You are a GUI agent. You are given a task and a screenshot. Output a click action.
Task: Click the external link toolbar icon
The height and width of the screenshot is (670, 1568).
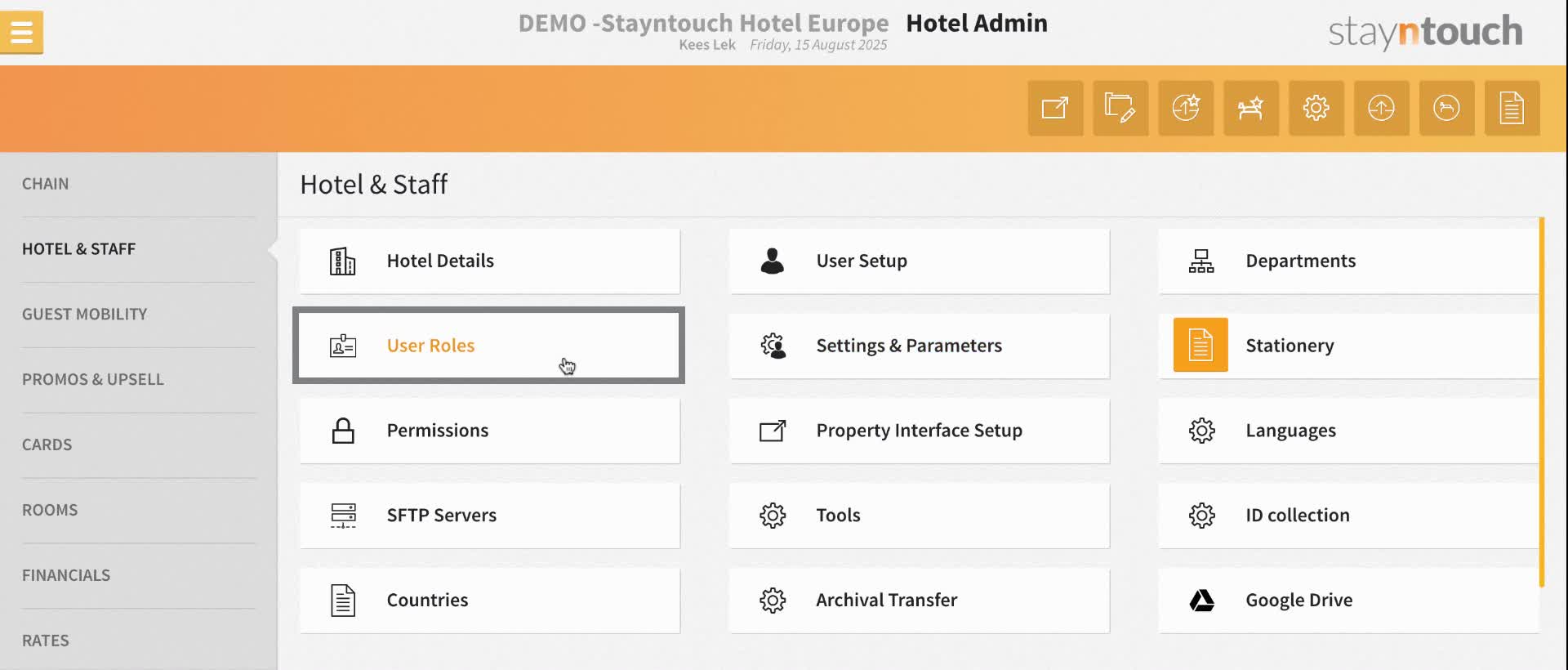click(1055, 108)
